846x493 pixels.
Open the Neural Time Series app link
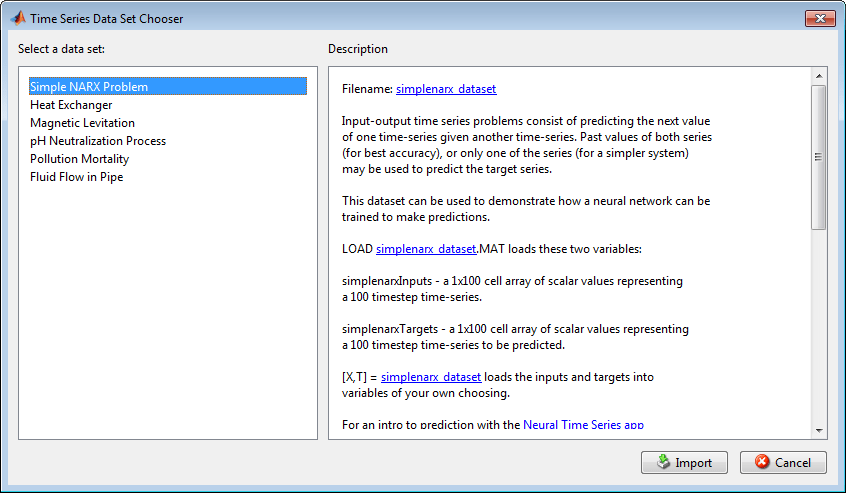coord(583,425)
